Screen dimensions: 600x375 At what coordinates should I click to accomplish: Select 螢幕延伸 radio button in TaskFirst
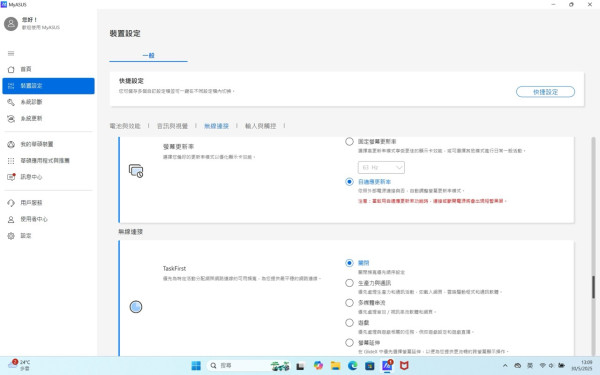click(x=349, y=342)
